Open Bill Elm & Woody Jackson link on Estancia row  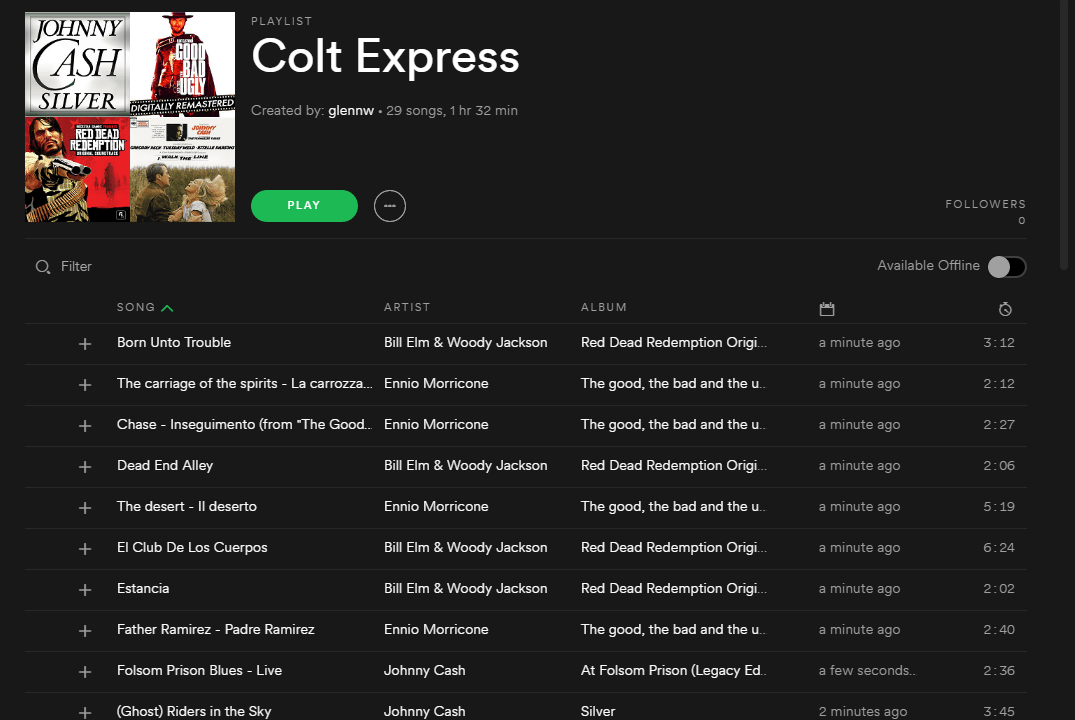pos(466,588)
